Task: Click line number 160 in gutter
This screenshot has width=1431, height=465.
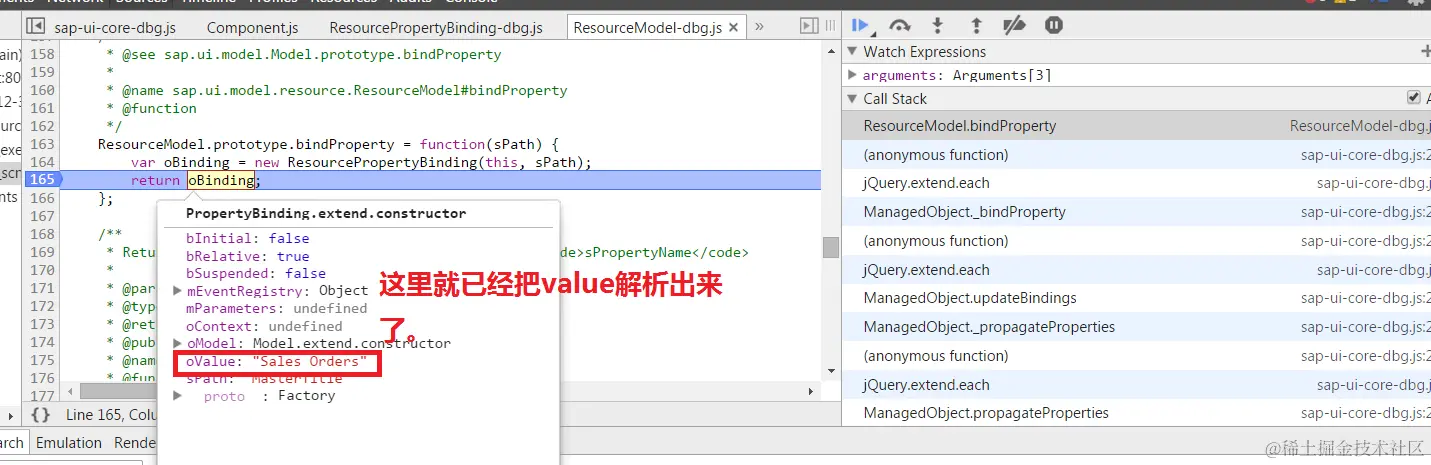Action: pyautogui.click(x=41, y=90)
